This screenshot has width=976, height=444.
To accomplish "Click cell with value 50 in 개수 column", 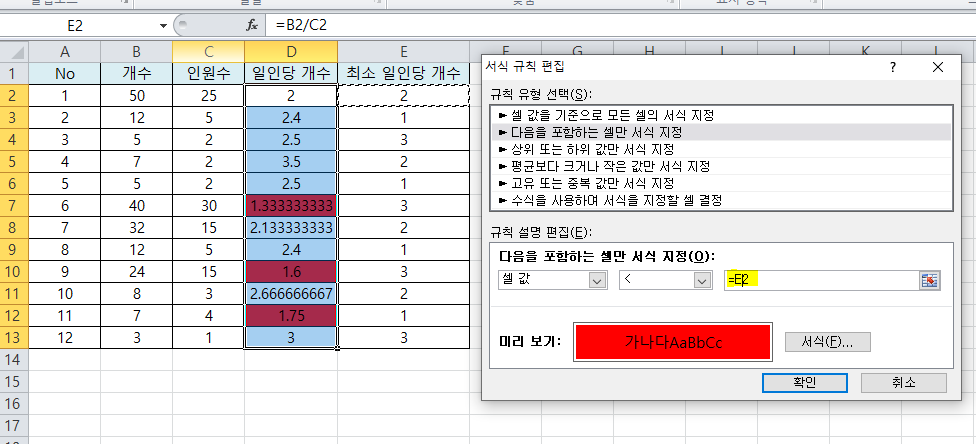I will point(136,96).
